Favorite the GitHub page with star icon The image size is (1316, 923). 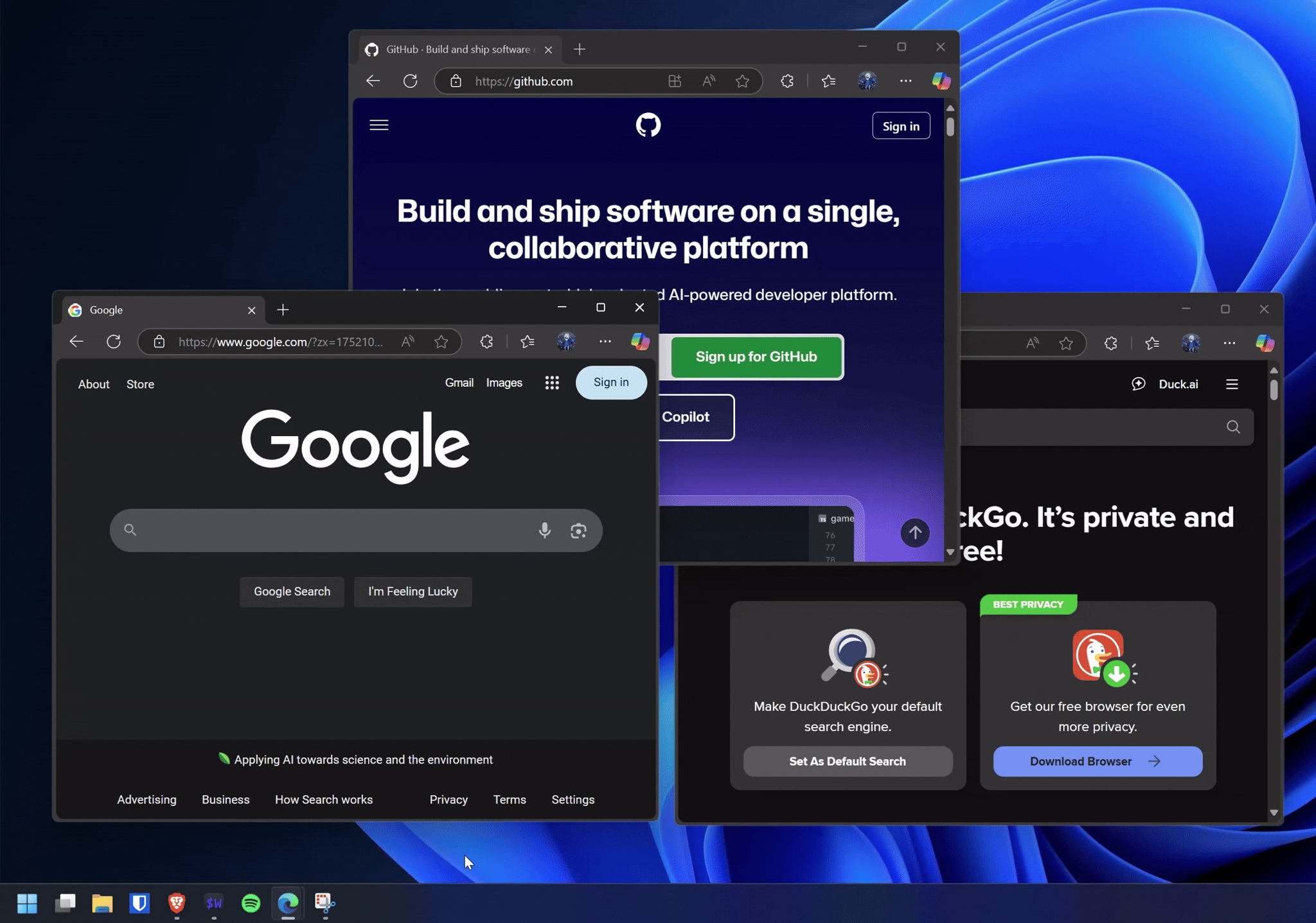[742, 81]
